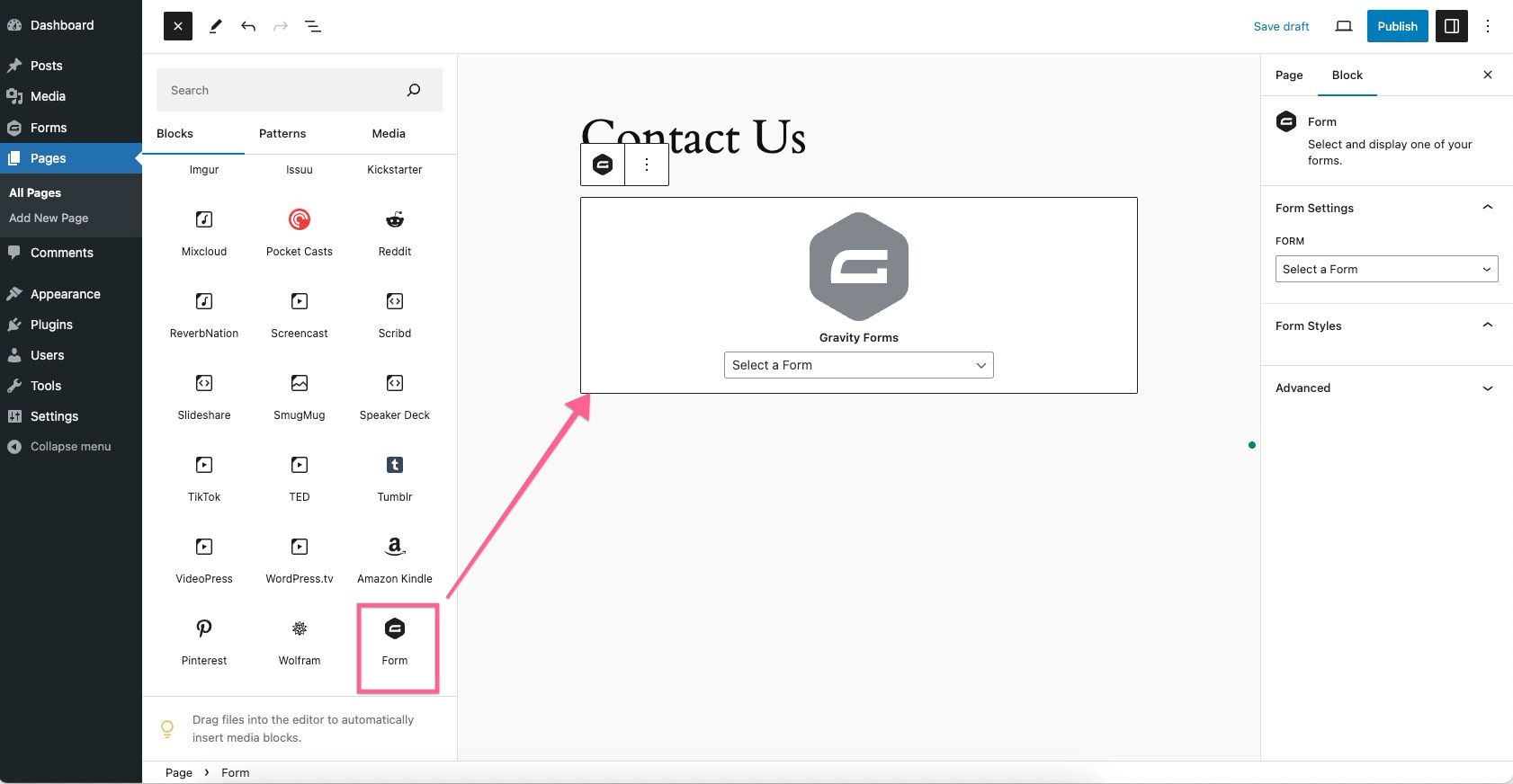Open Media in admin menu
The width and height of the screenshot is (1513, 784).
pos(71,96)
